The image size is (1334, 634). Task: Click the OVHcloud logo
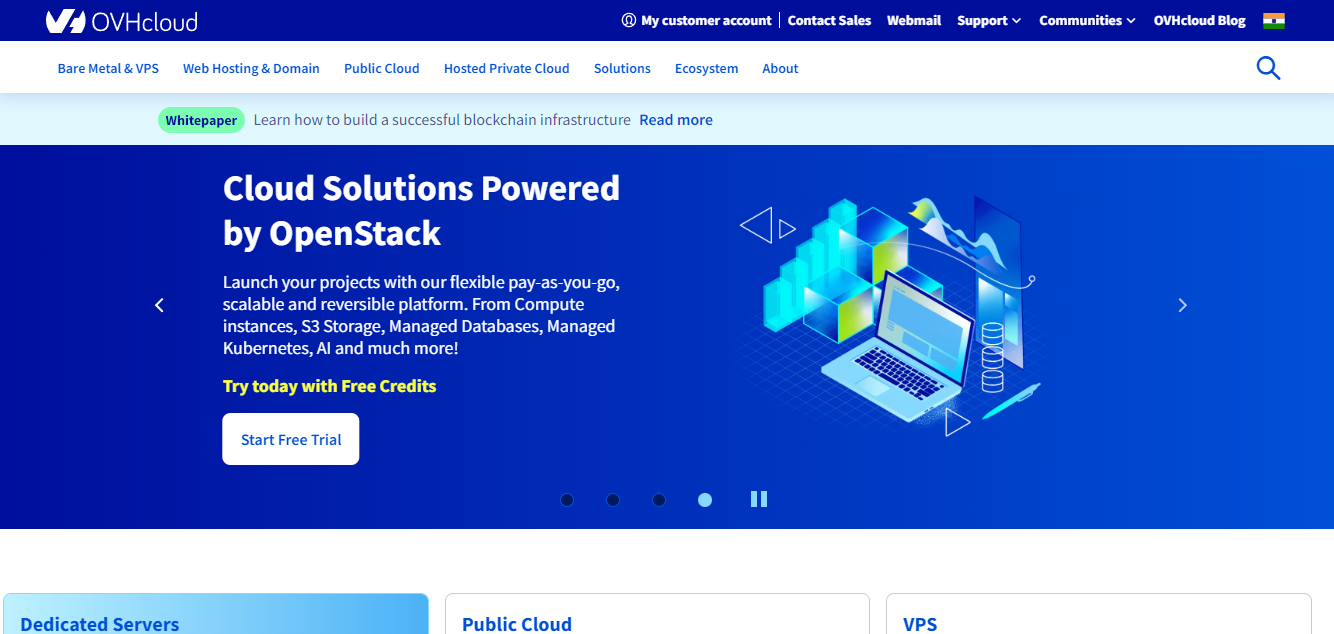point(122,20)
